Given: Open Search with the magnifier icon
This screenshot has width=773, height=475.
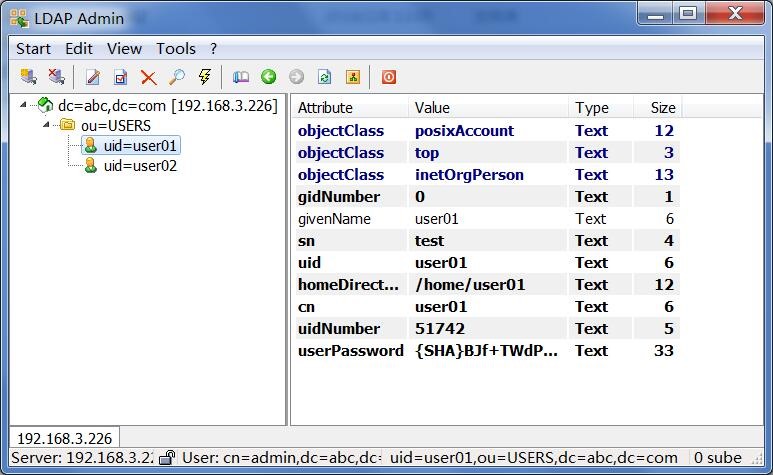Looking at the screenshot, I should click(176, 77).
